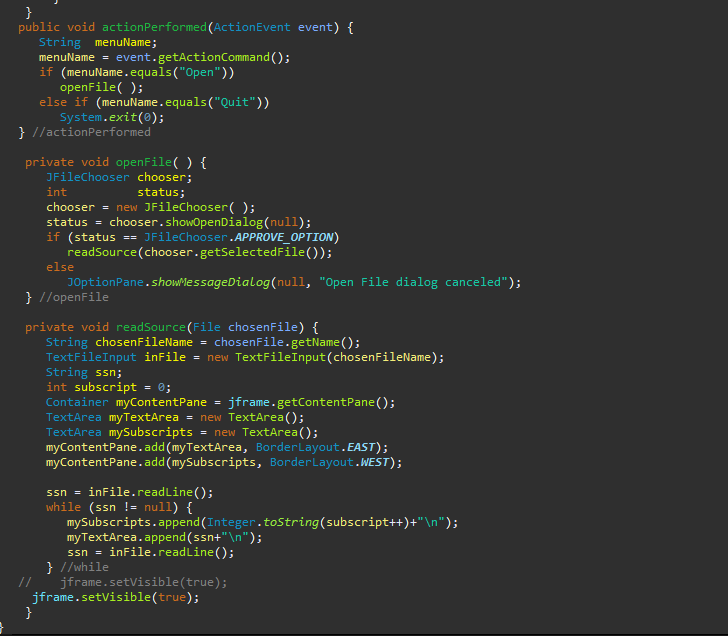Click the System.exit(0) statement
Viewport: 728px width, 636px height.
(x=112, y=117)
